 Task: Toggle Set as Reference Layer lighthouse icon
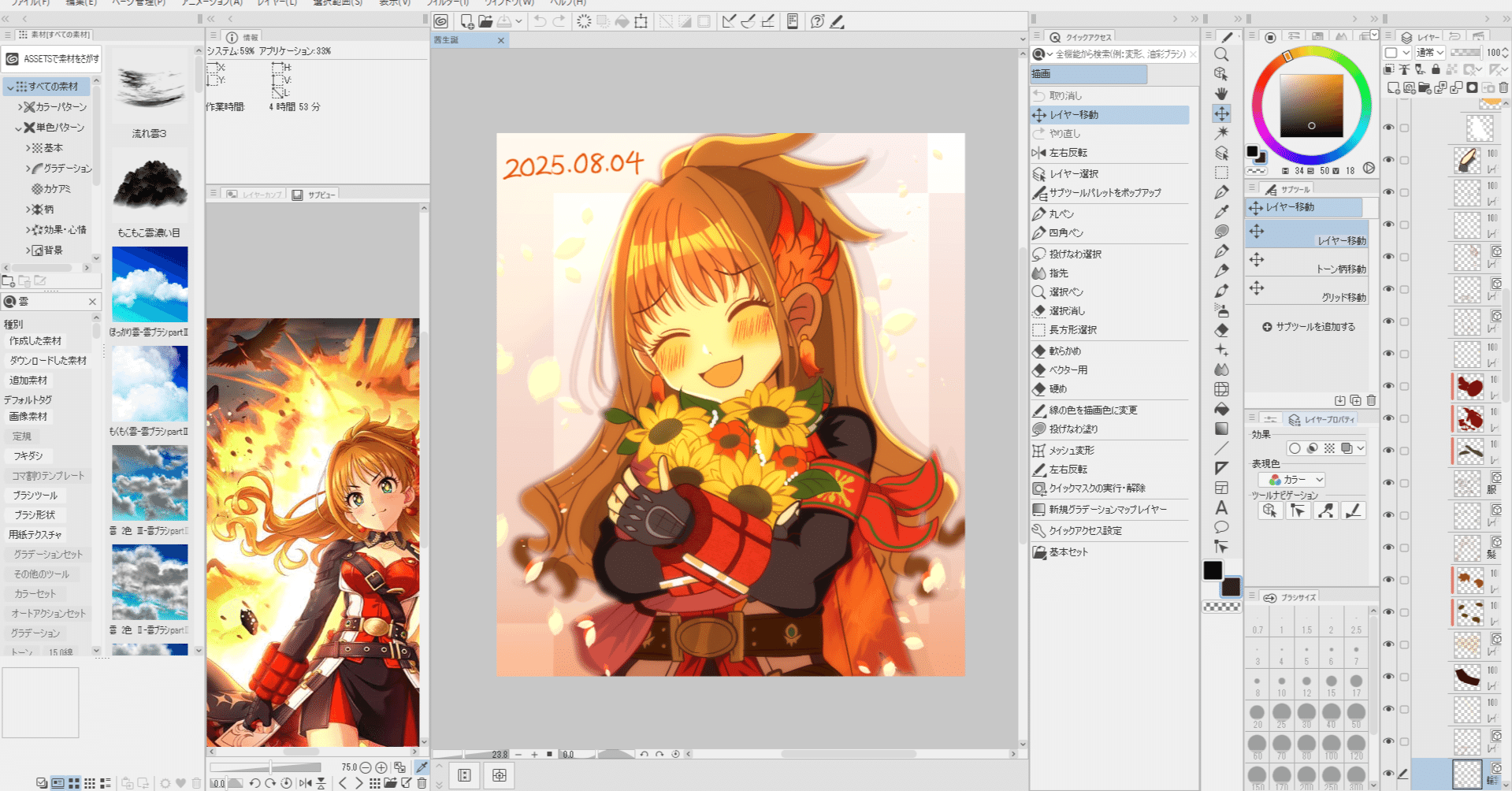click(x=1404, y=69)
